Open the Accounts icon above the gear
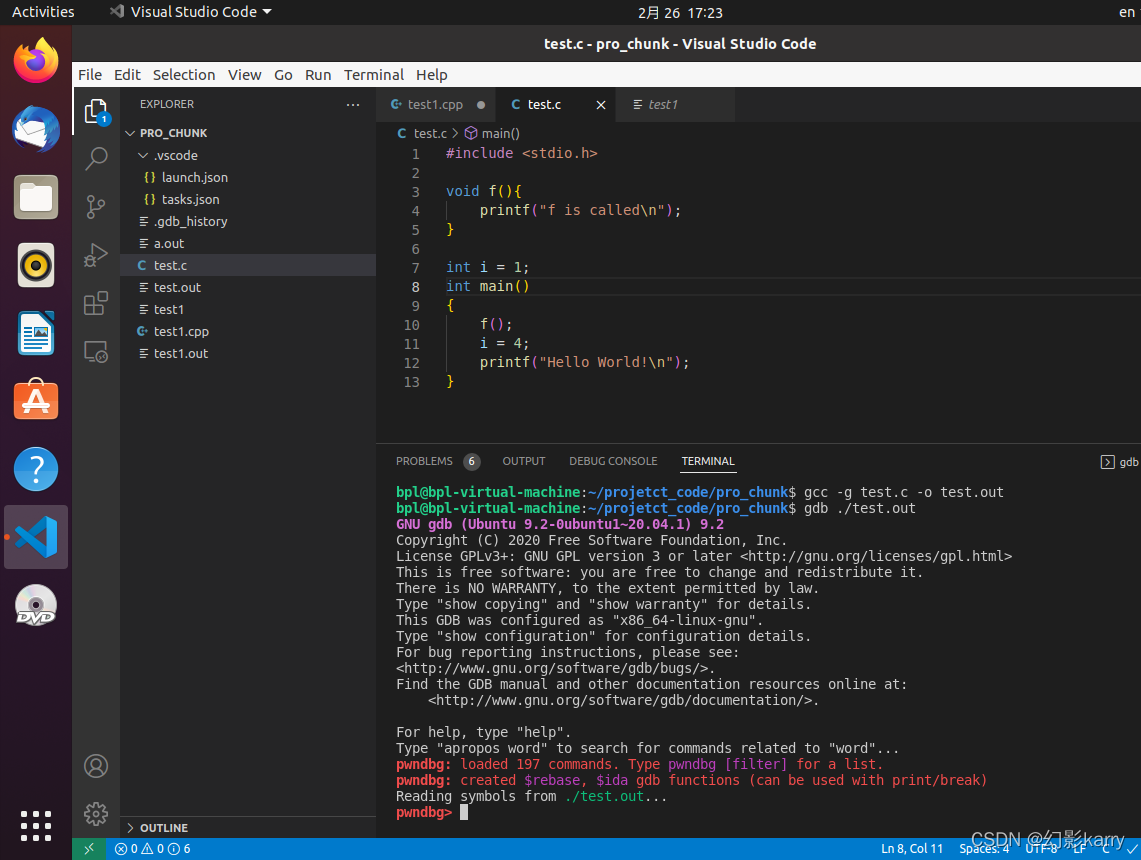1141x860 pixels. (95, 766)
